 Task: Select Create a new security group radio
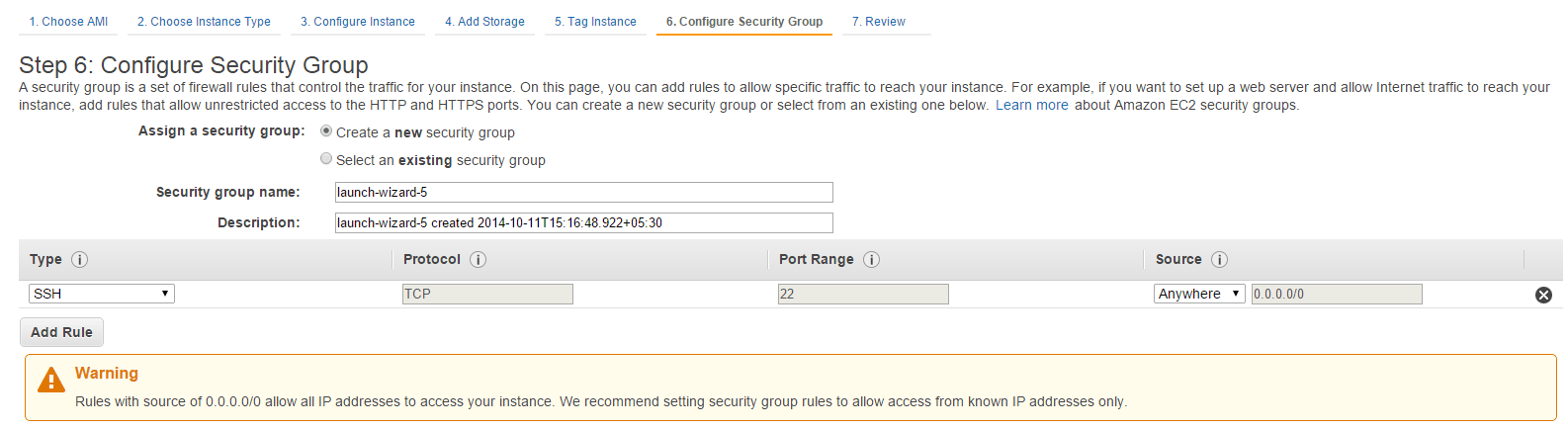click(326, 130)
